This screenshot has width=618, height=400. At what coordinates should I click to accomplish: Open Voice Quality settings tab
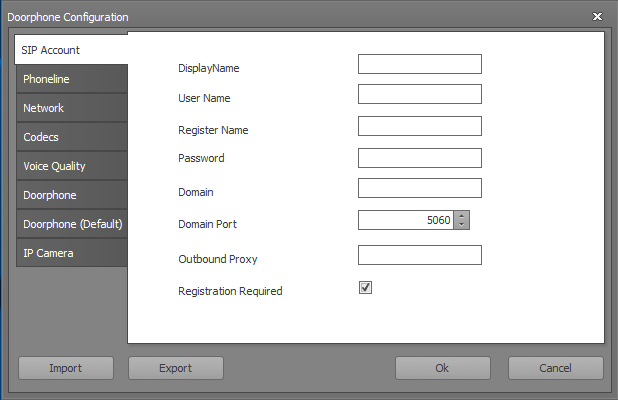pos(72,166)
